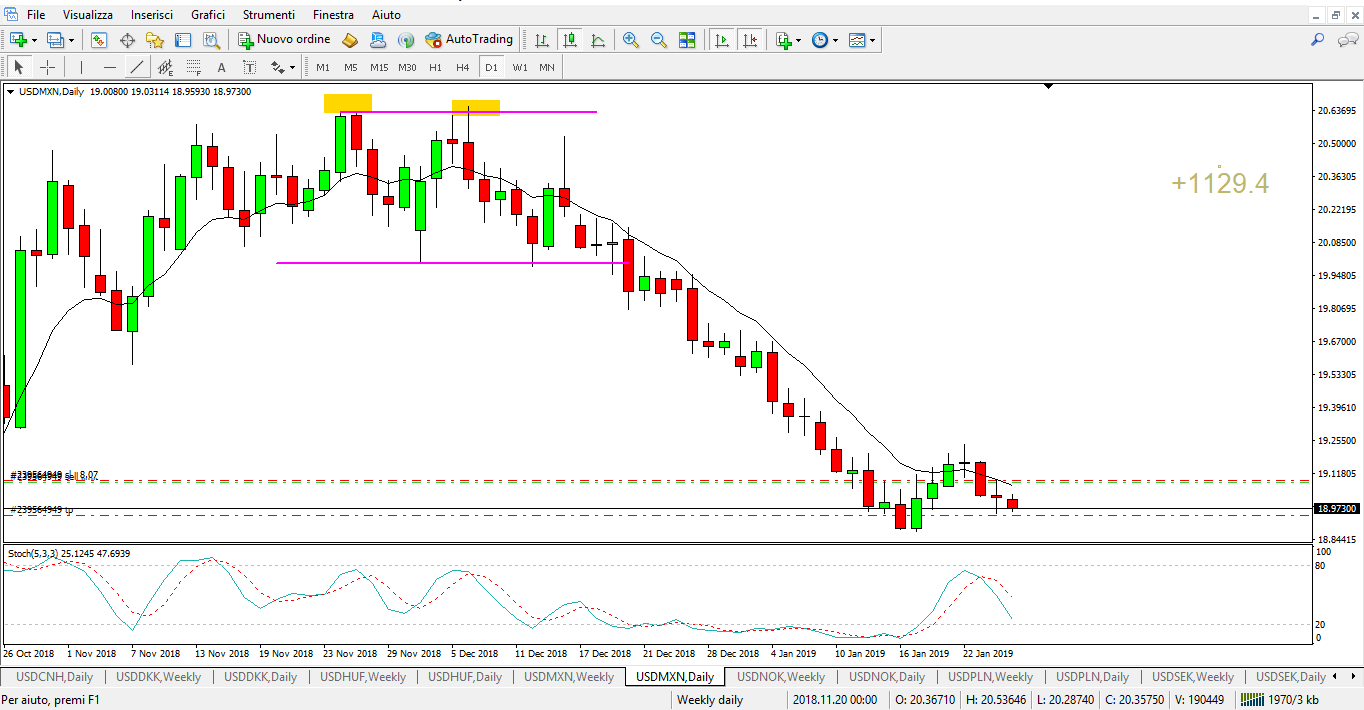Click the Nuovo ordine button
Screen dimensions: 1364x710
tap(284, 40)
